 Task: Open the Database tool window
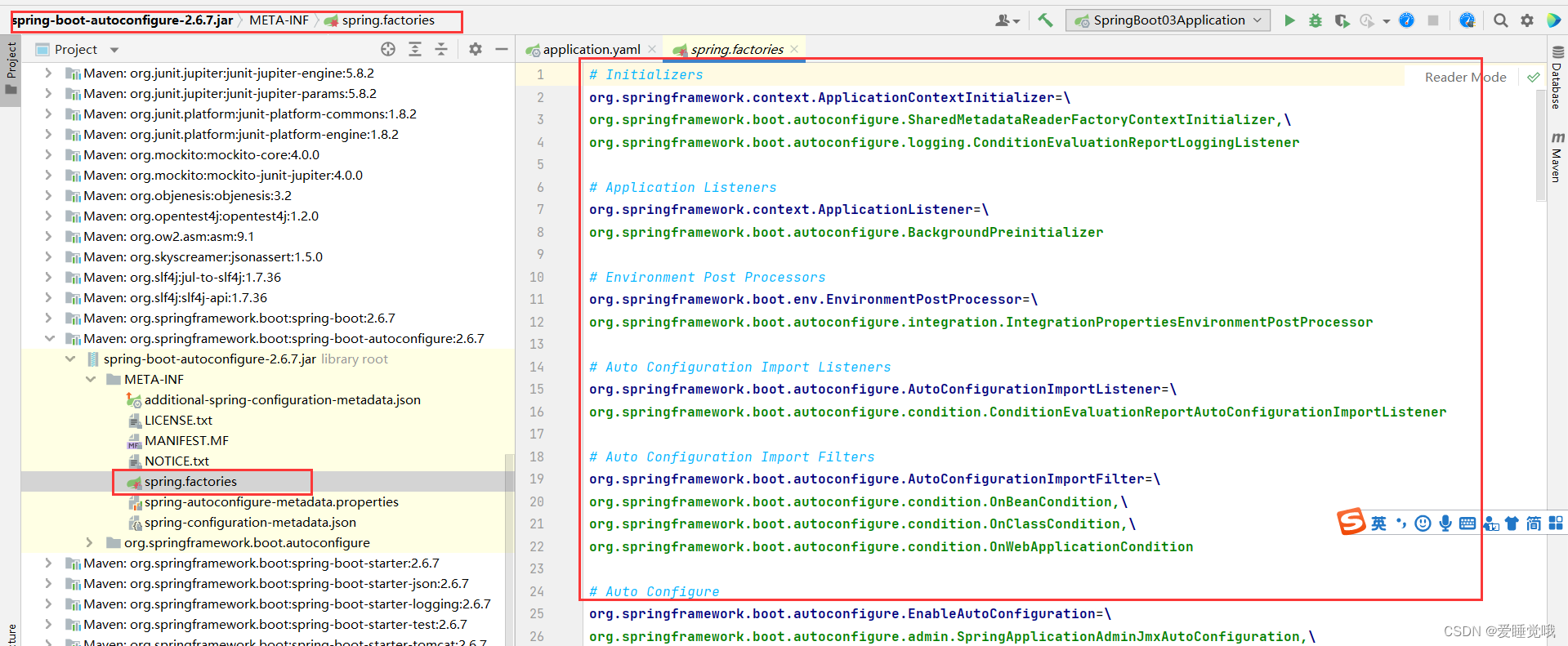click(x=1557, y=78)
